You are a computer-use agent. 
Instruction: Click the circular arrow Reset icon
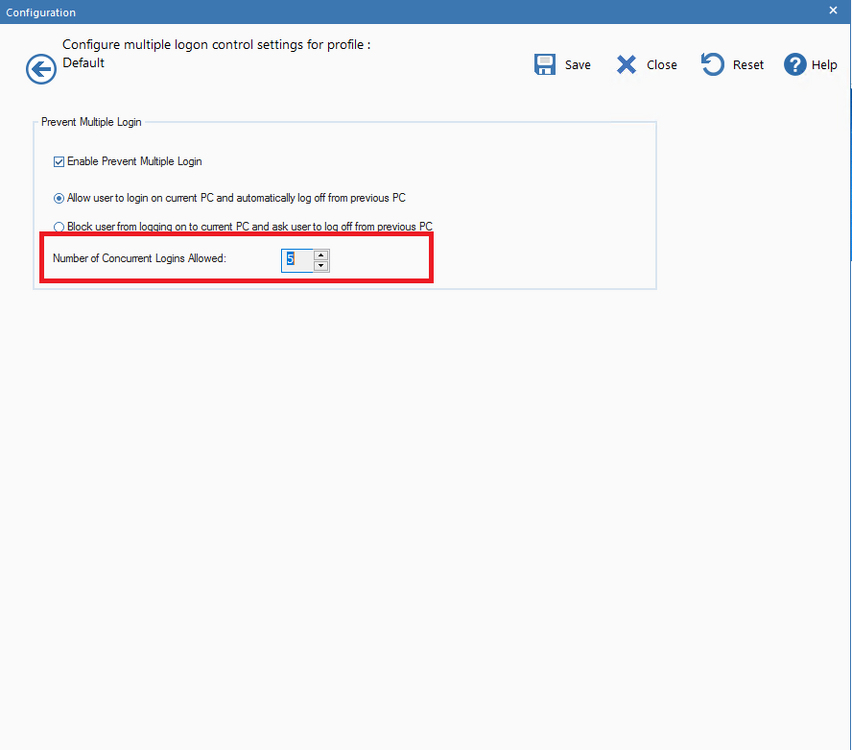click(x=712, y=64)
